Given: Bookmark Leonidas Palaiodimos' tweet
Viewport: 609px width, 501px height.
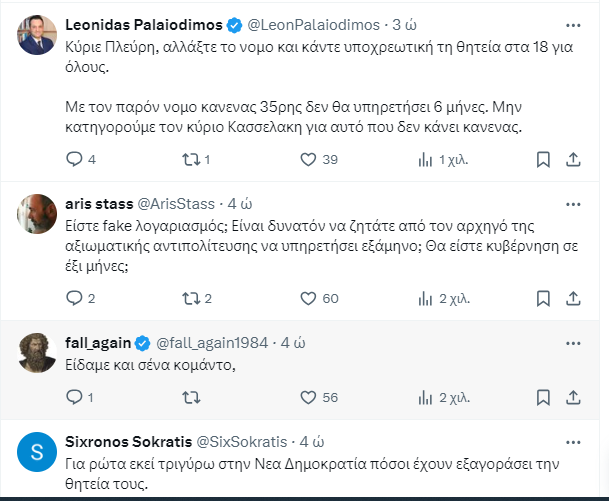Looking at the screenshot, I should 542,159.
